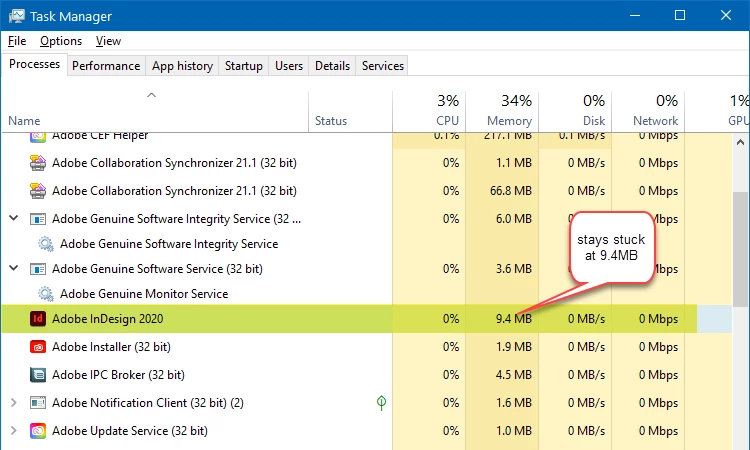Open the View menu

pyautogui.click(x=108, y=41)
